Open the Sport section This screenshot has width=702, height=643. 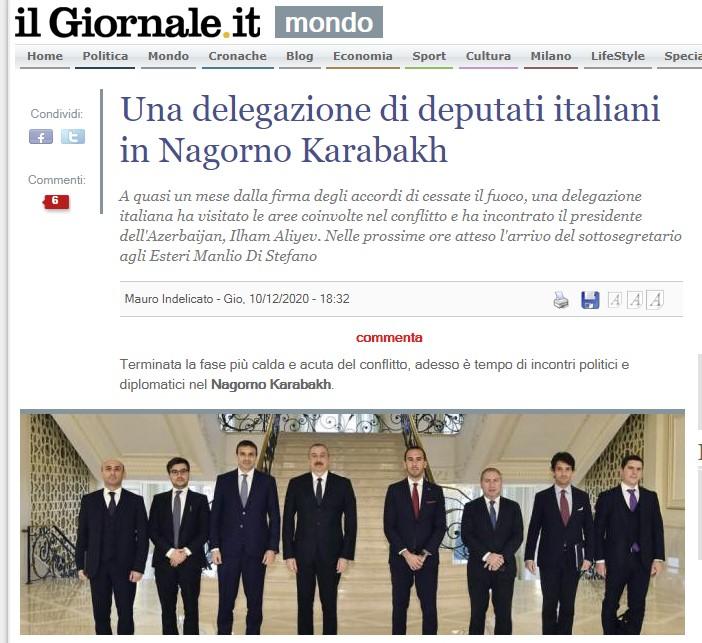(429, 56)
